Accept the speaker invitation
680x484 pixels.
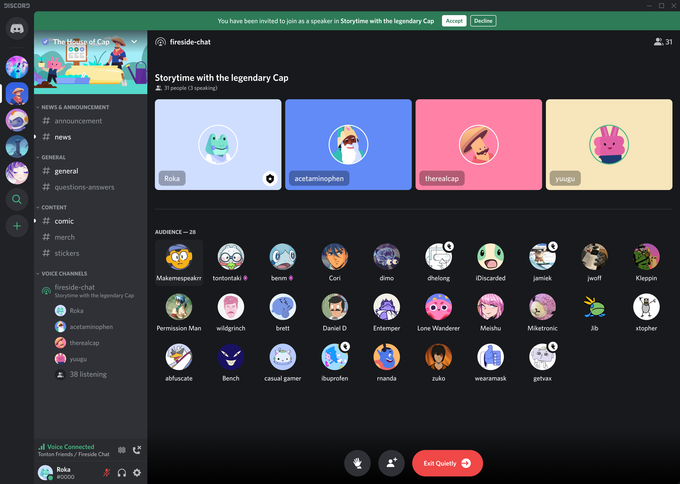[454, 21]
